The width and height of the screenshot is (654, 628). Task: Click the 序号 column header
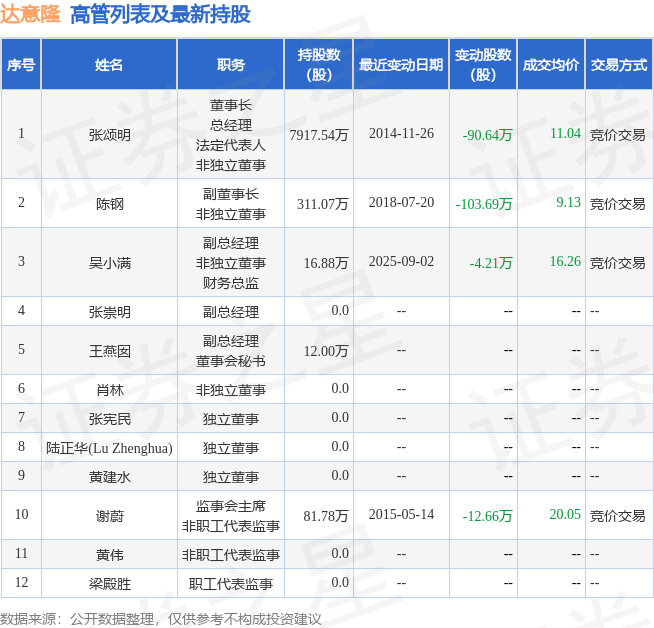pos(21,65)
